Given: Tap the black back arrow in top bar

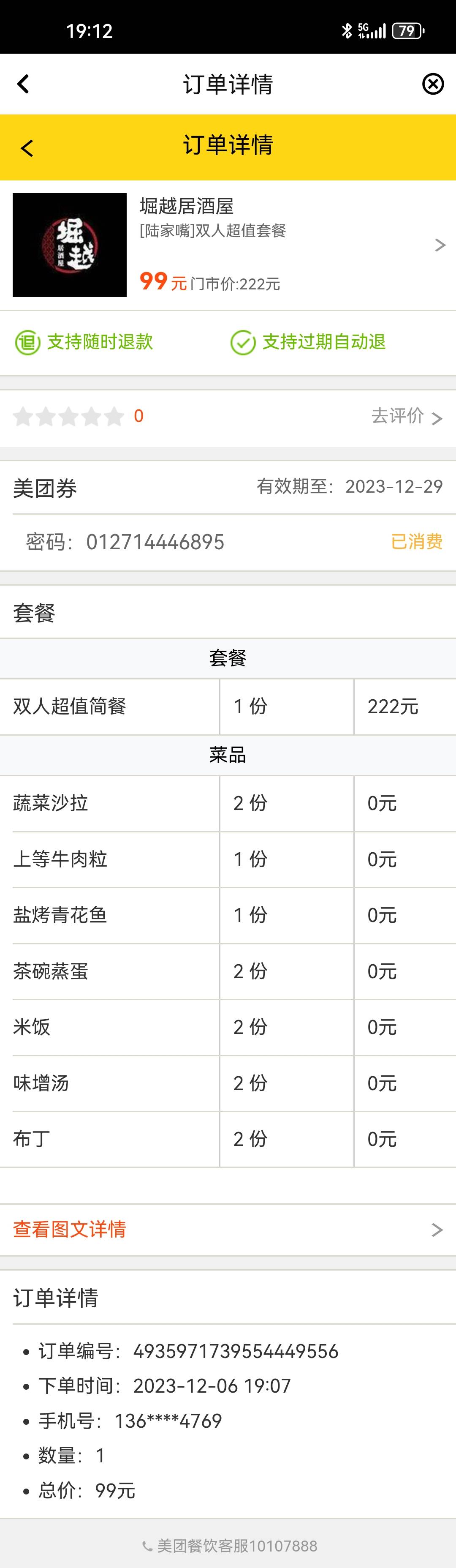Looking at the screenshot, I should pyautogui.click(x=23, y=84).
